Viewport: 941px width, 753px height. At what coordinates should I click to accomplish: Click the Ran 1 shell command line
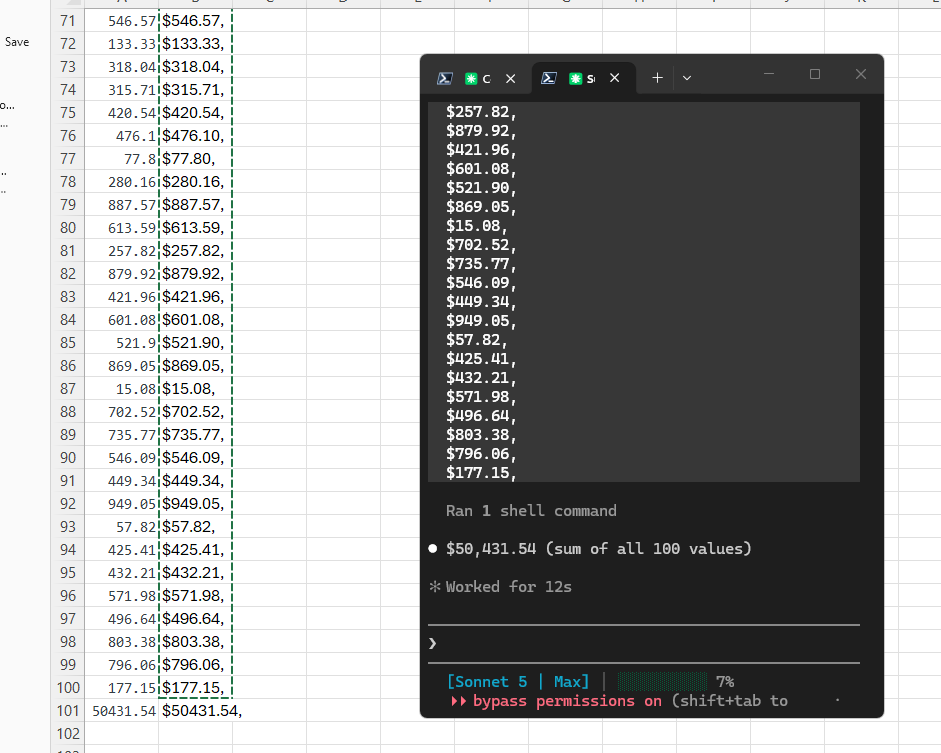point(531,511)
